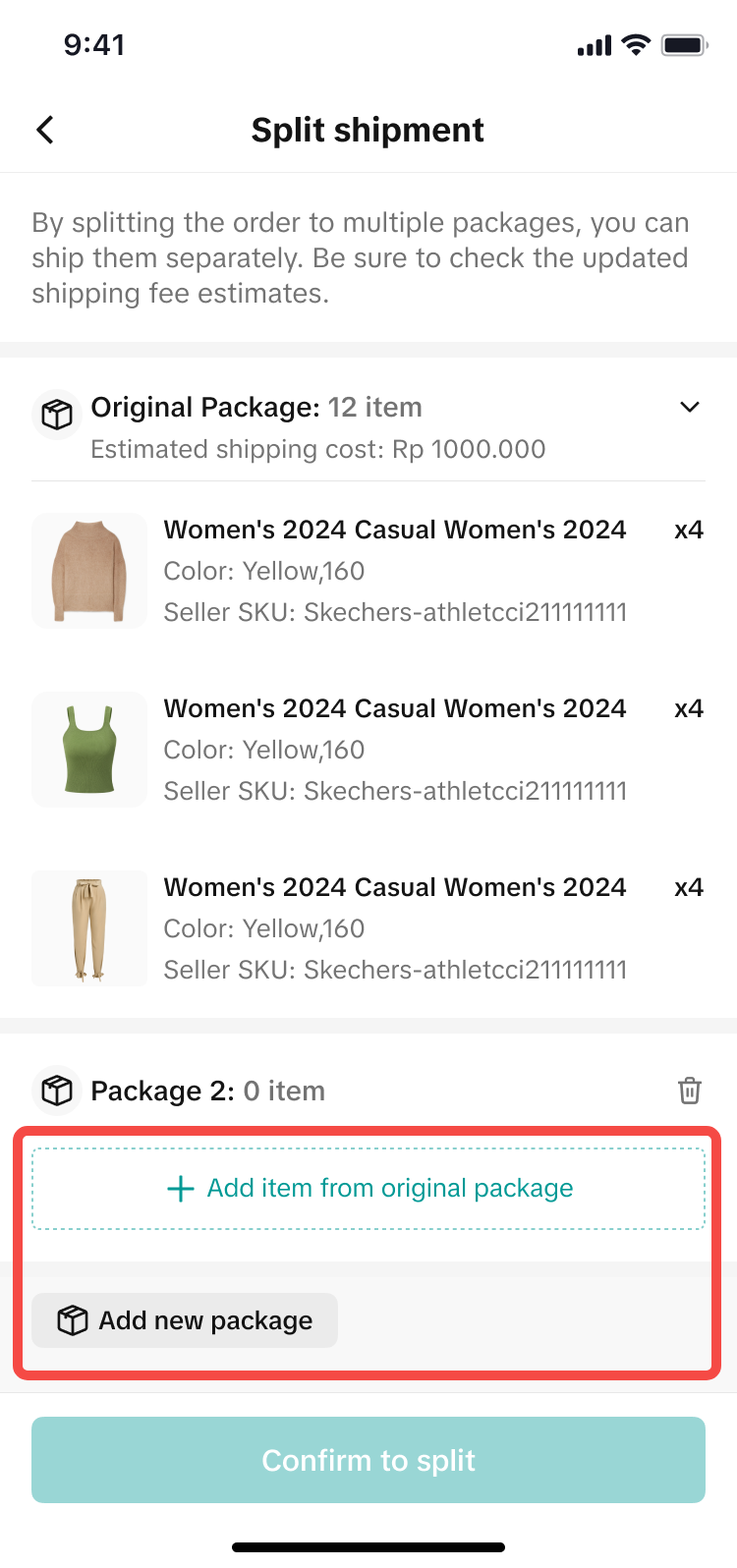Go back using the left arrow
Screen dimensions: 737x1568
[45, 130]
